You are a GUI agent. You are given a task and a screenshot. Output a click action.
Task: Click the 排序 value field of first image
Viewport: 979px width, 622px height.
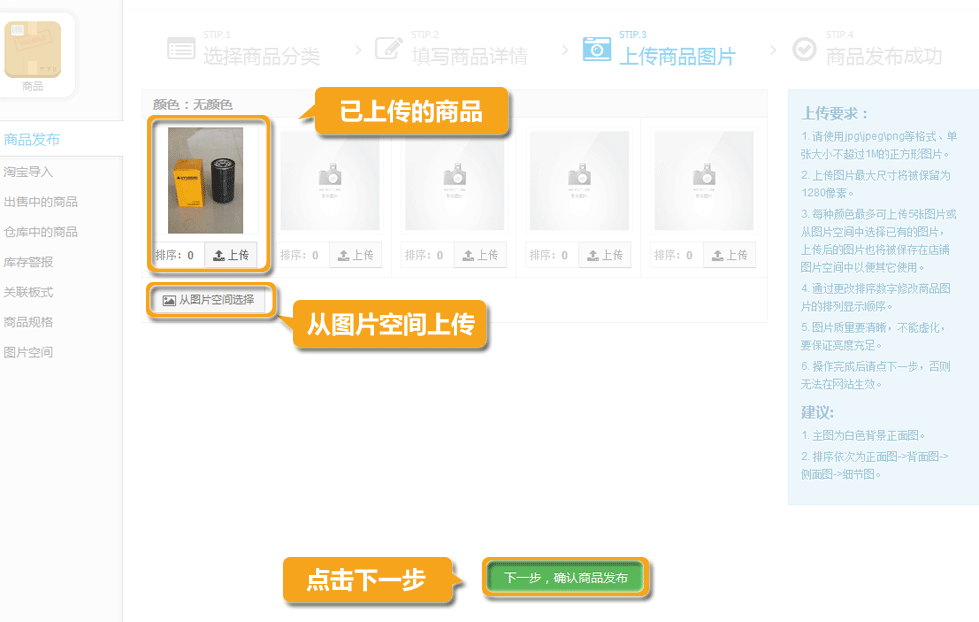pyautogui.click(x=190, y=255)
